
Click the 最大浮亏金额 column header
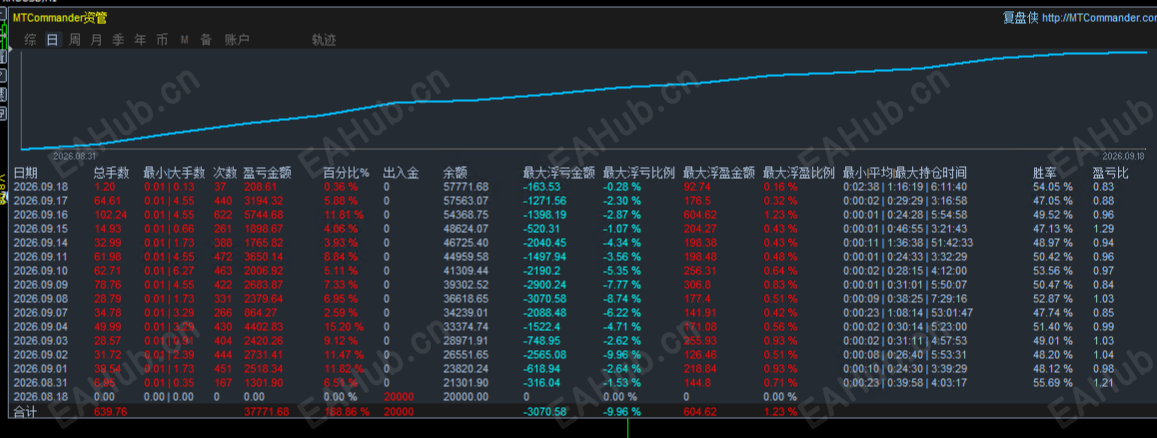tap(559, 173)
